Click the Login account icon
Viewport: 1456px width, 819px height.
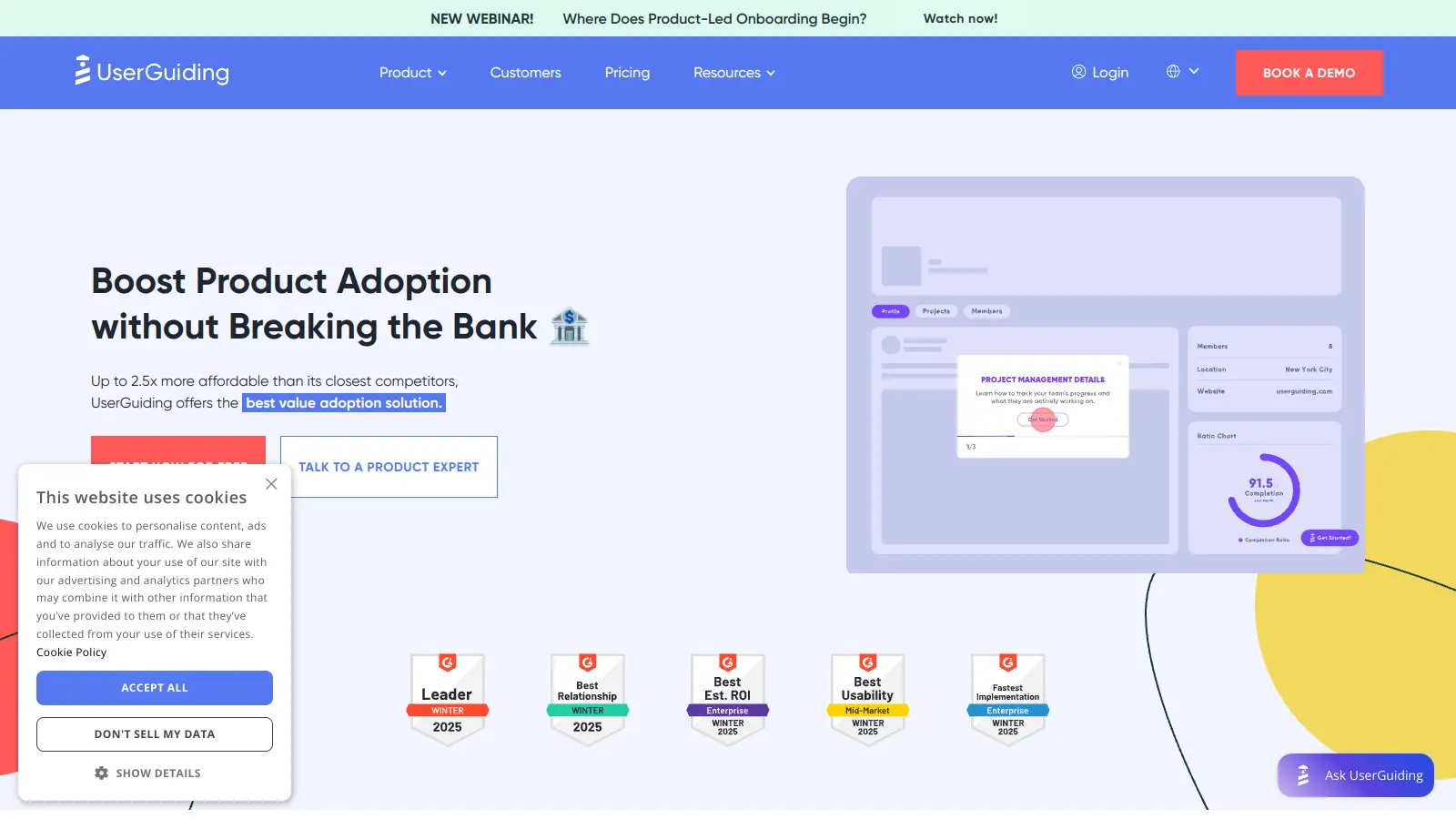coord(1077,72)
